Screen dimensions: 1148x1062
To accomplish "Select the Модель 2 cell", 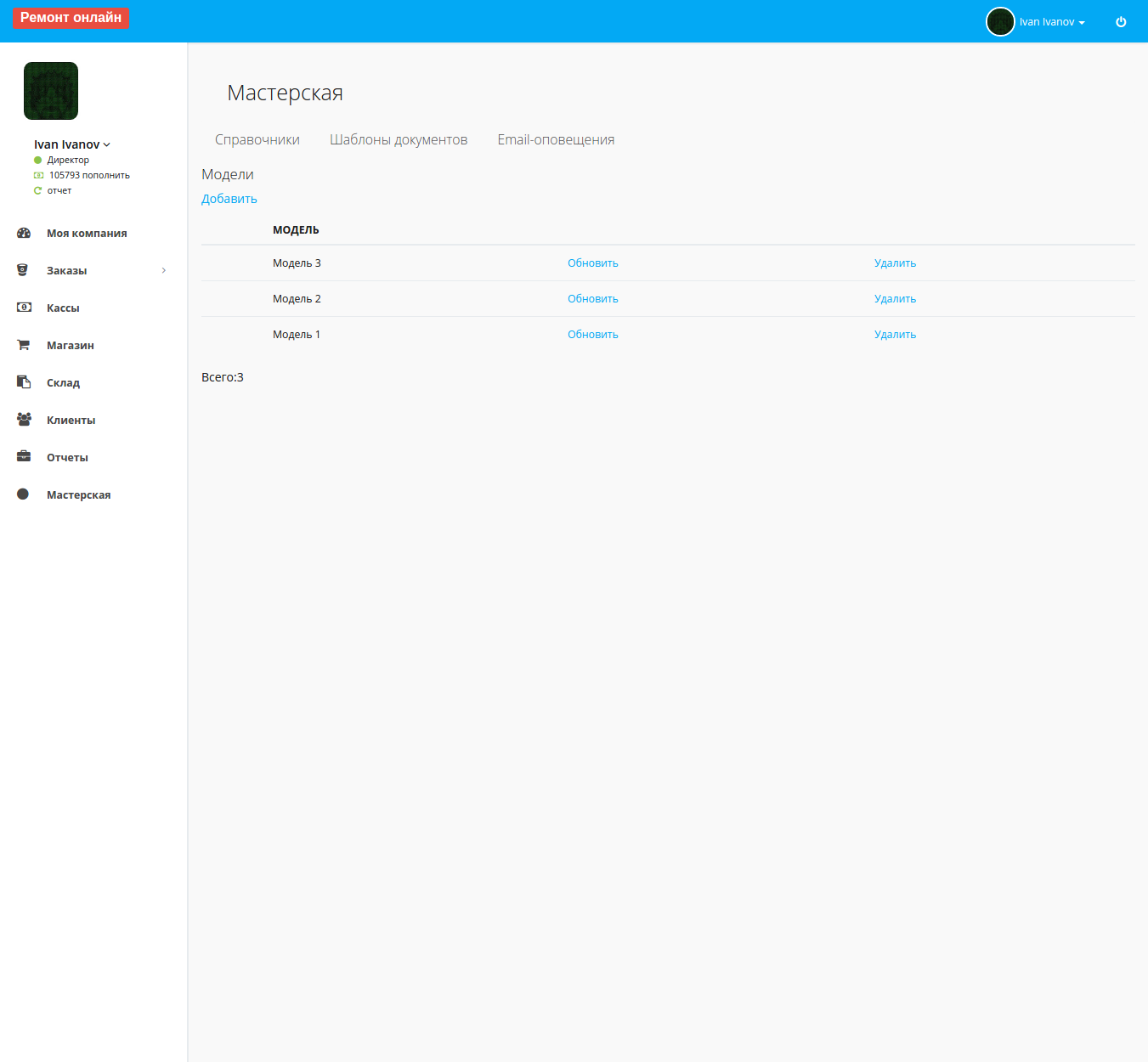I will coord(297,299).
